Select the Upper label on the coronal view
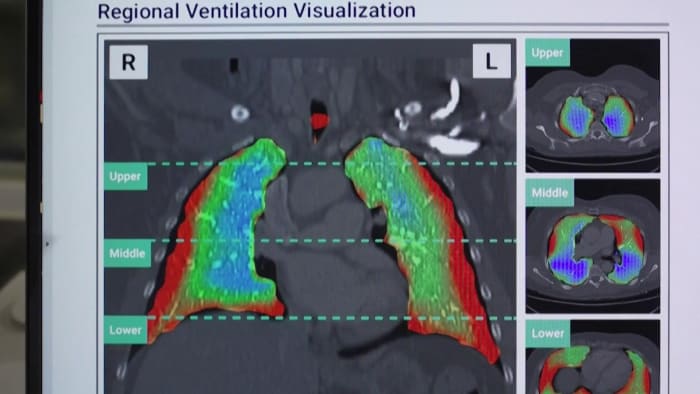Screen dimensions: 700x394 tap(125, 177)
